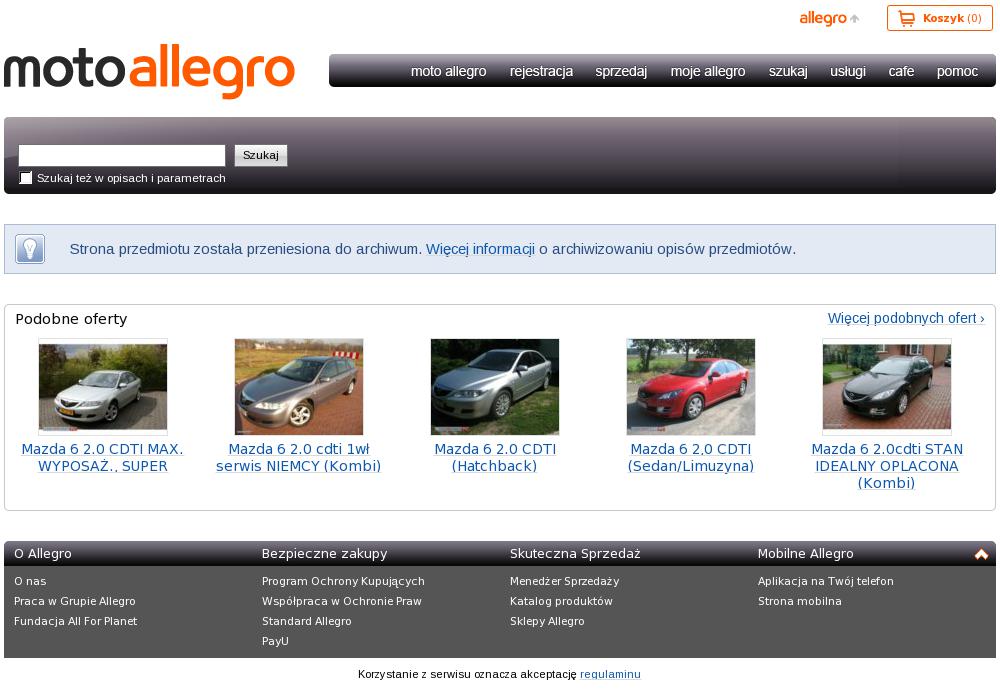Open the Koszyk shopping cart
The width and height of the screenshot is (1000, 694).
pyautogui.click(x=939, y=18)
